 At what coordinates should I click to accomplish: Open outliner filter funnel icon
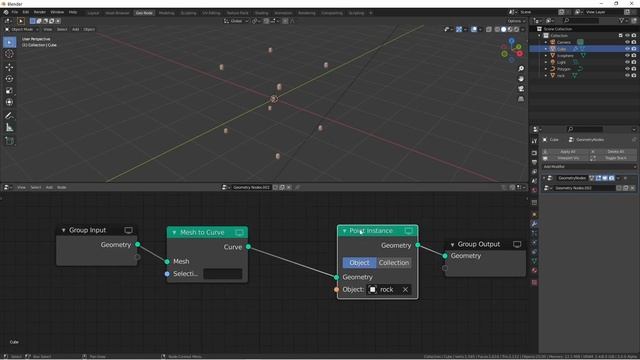click(622, 20)
